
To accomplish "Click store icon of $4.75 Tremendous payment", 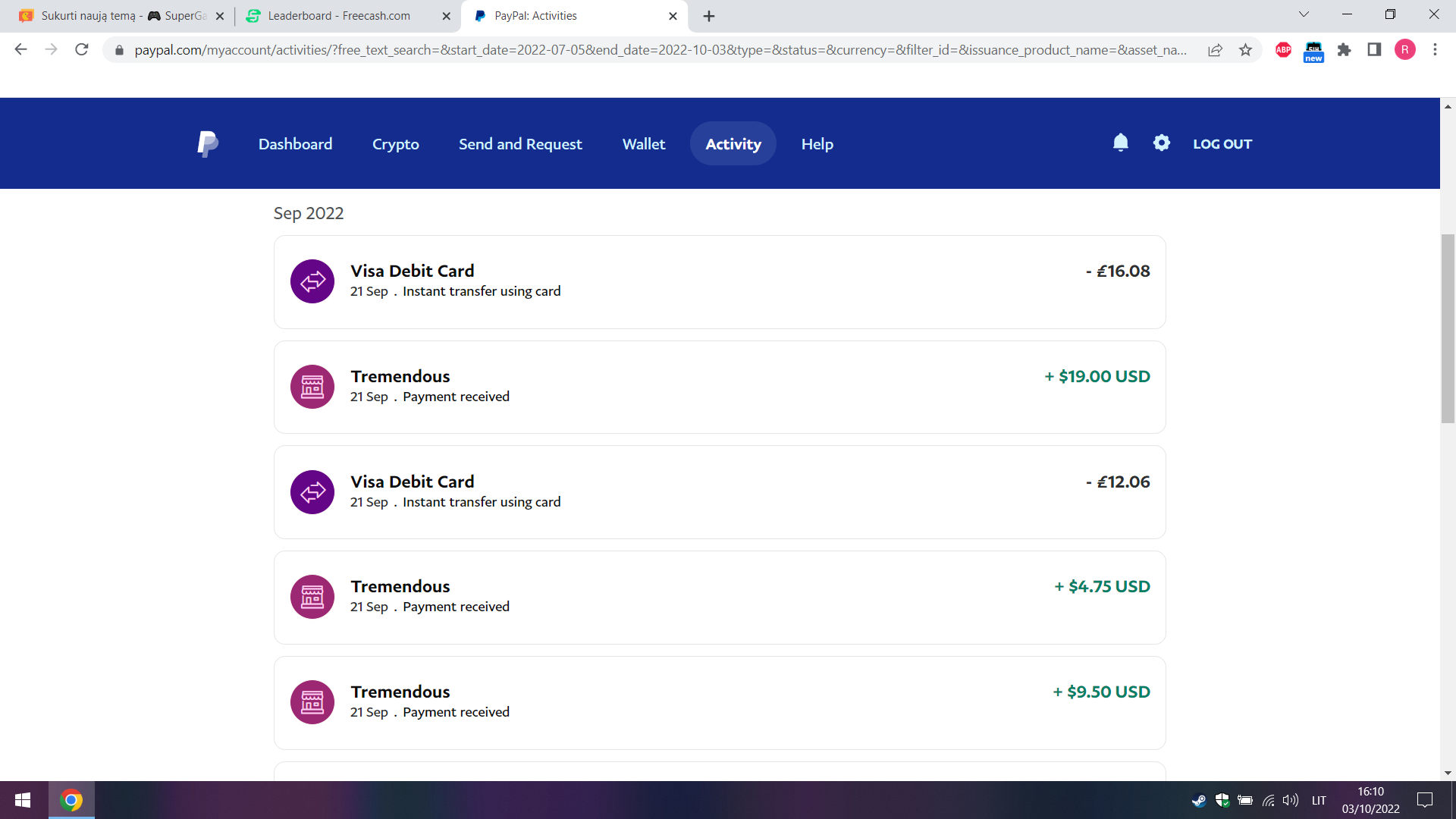I will [312, 597].
